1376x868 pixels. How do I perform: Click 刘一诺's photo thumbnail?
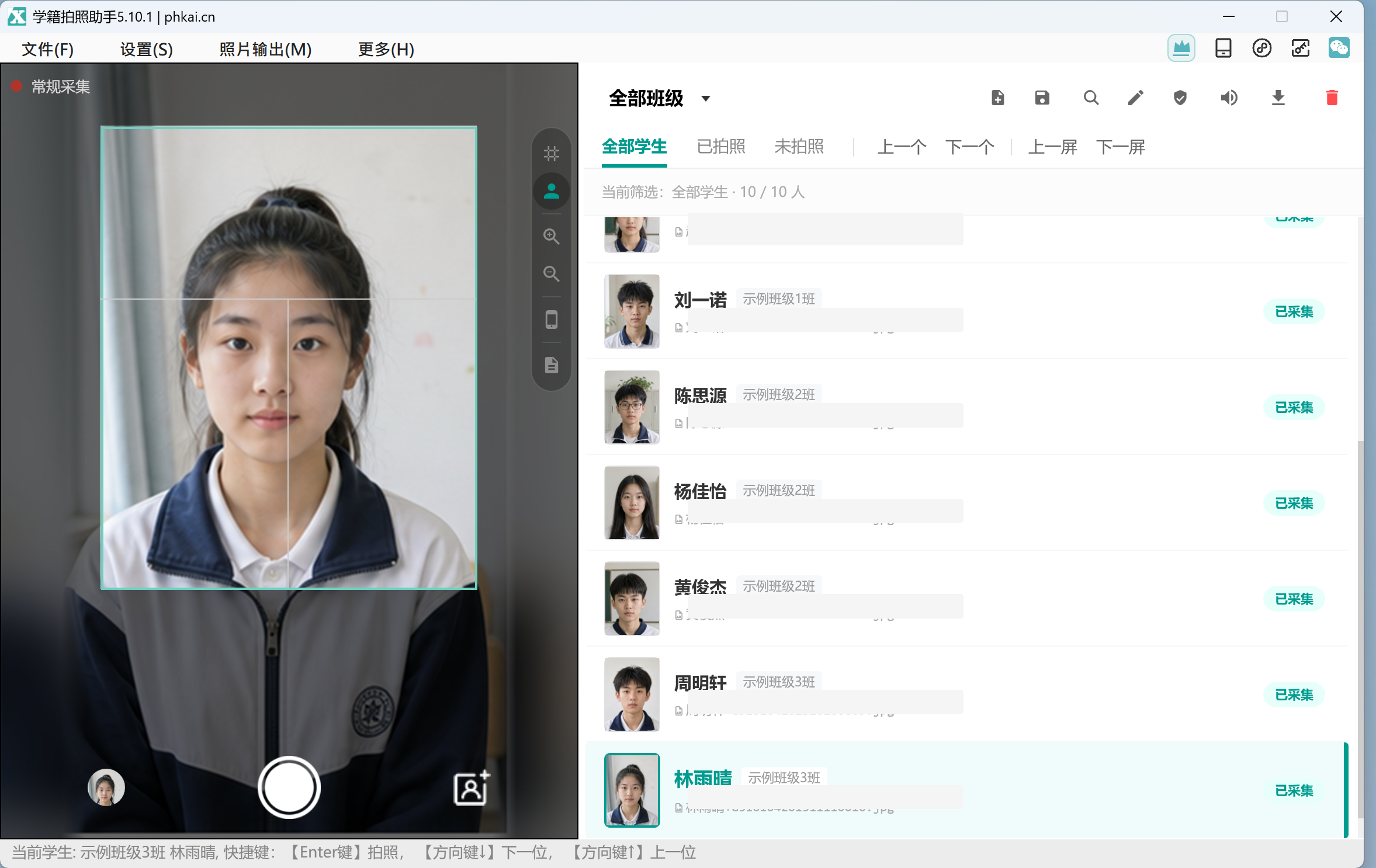[x=632, y=311]
